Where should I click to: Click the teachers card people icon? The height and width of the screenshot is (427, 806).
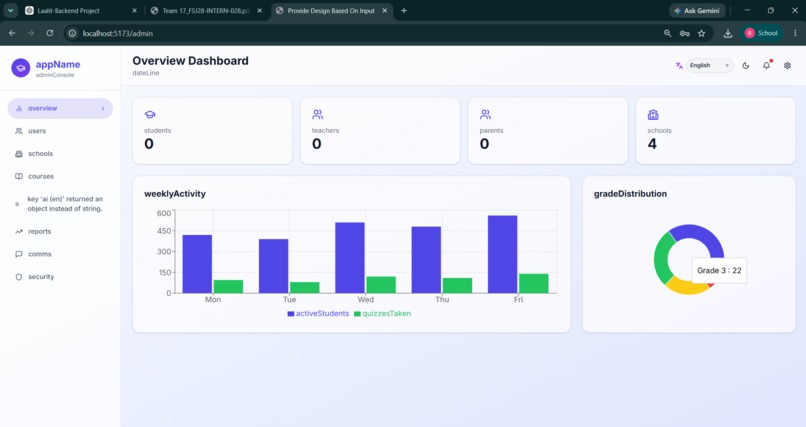point(318,114)
